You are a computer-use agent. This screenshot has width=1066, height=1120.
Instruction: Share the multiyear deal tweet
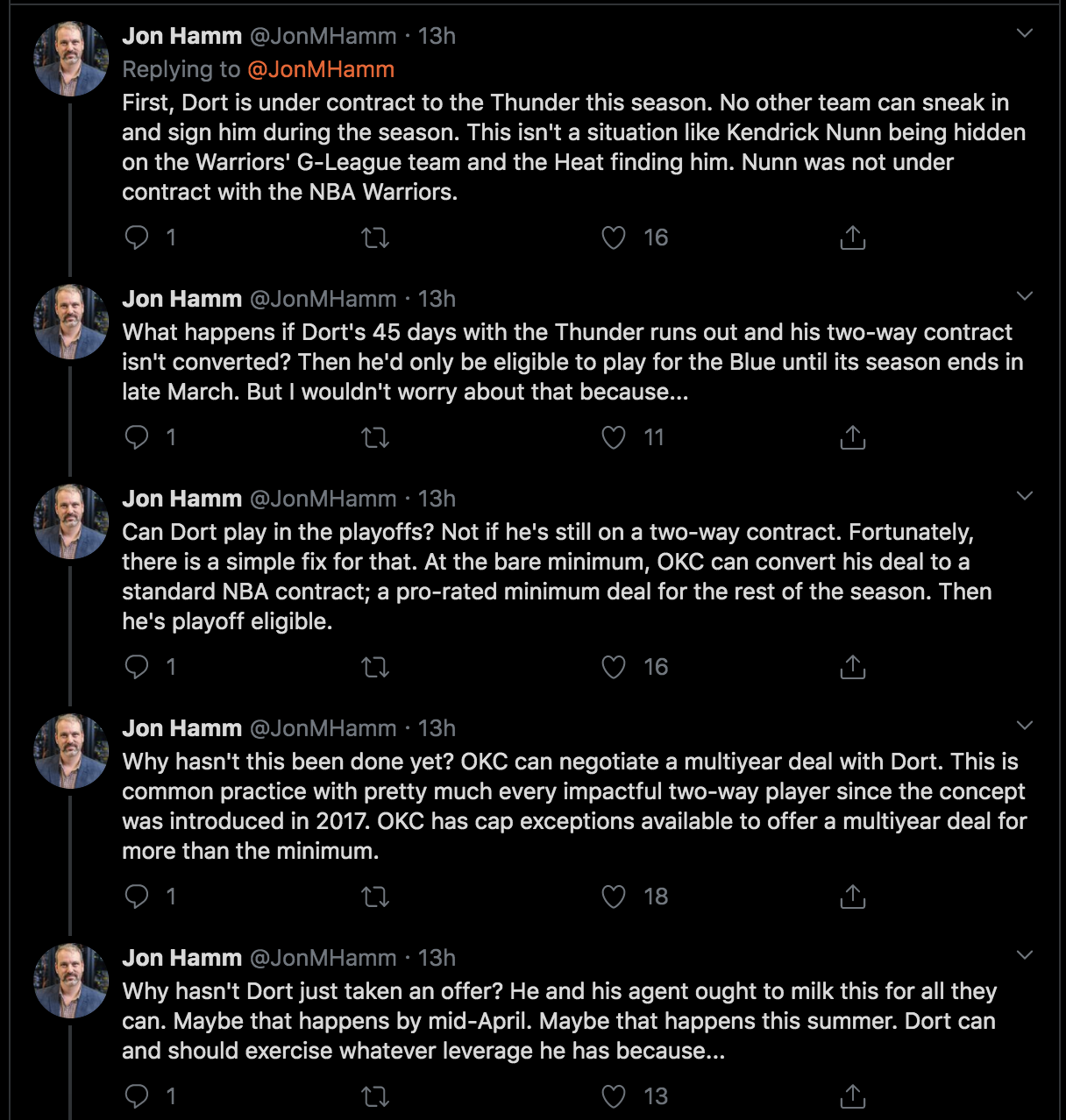pos(852,897)
